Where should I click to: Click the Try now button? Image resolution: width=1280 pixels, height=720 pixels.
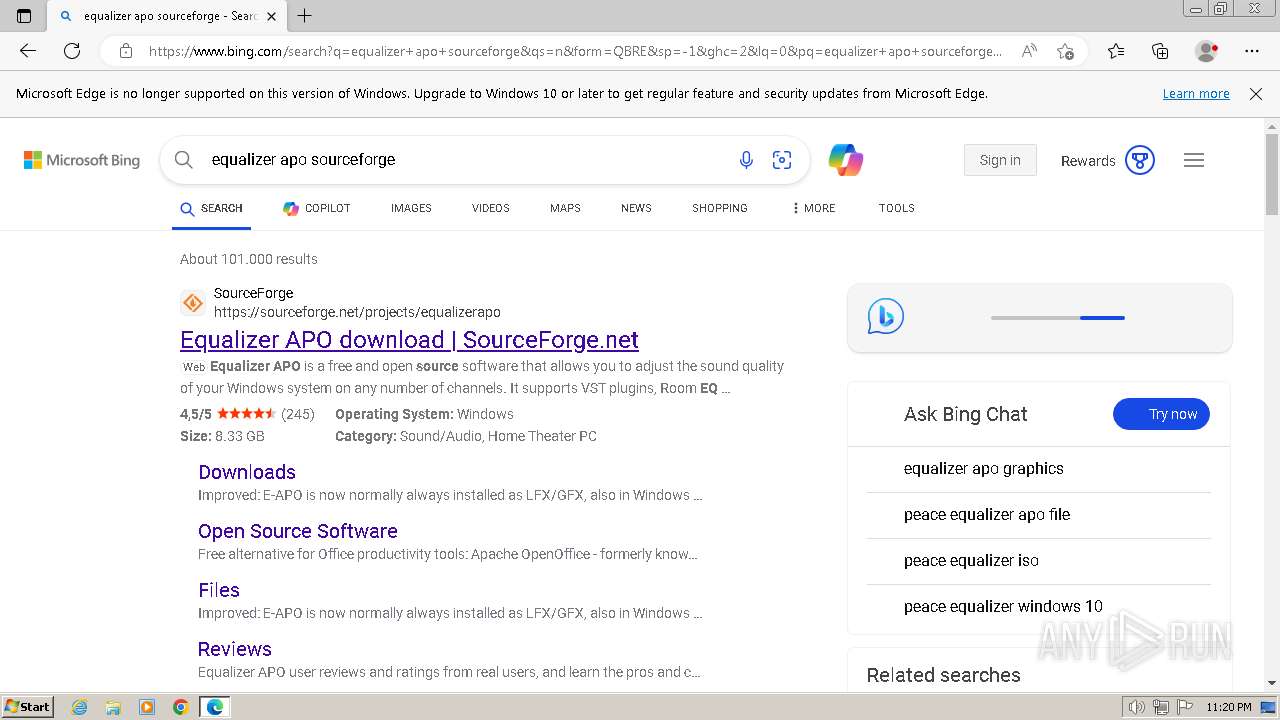(1161, 414)
